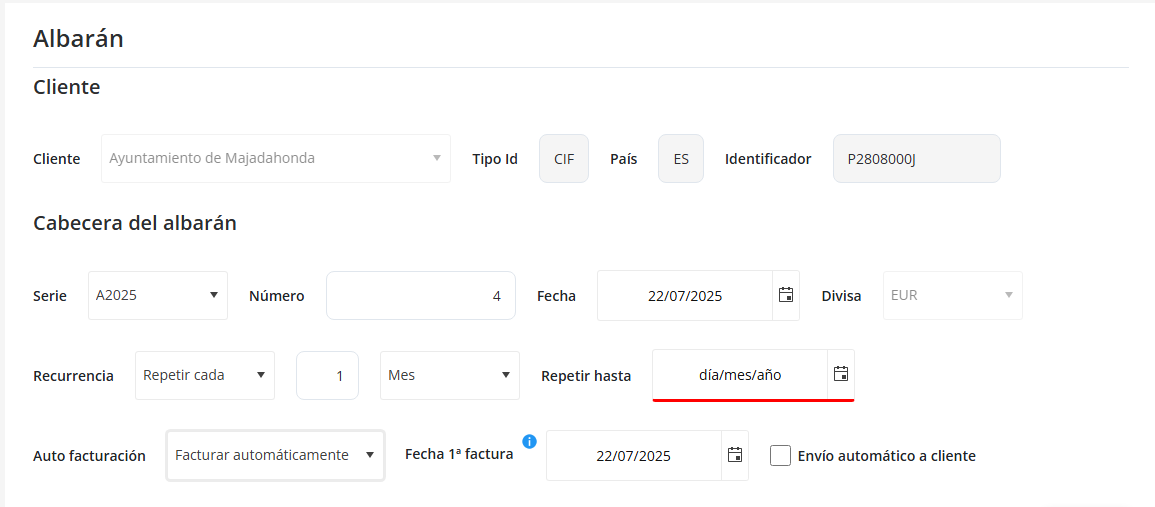This screenshot has height=507, width=1155.
Task: Click the 'Envío automático a cliente' label text
Action: coord(886,456)
